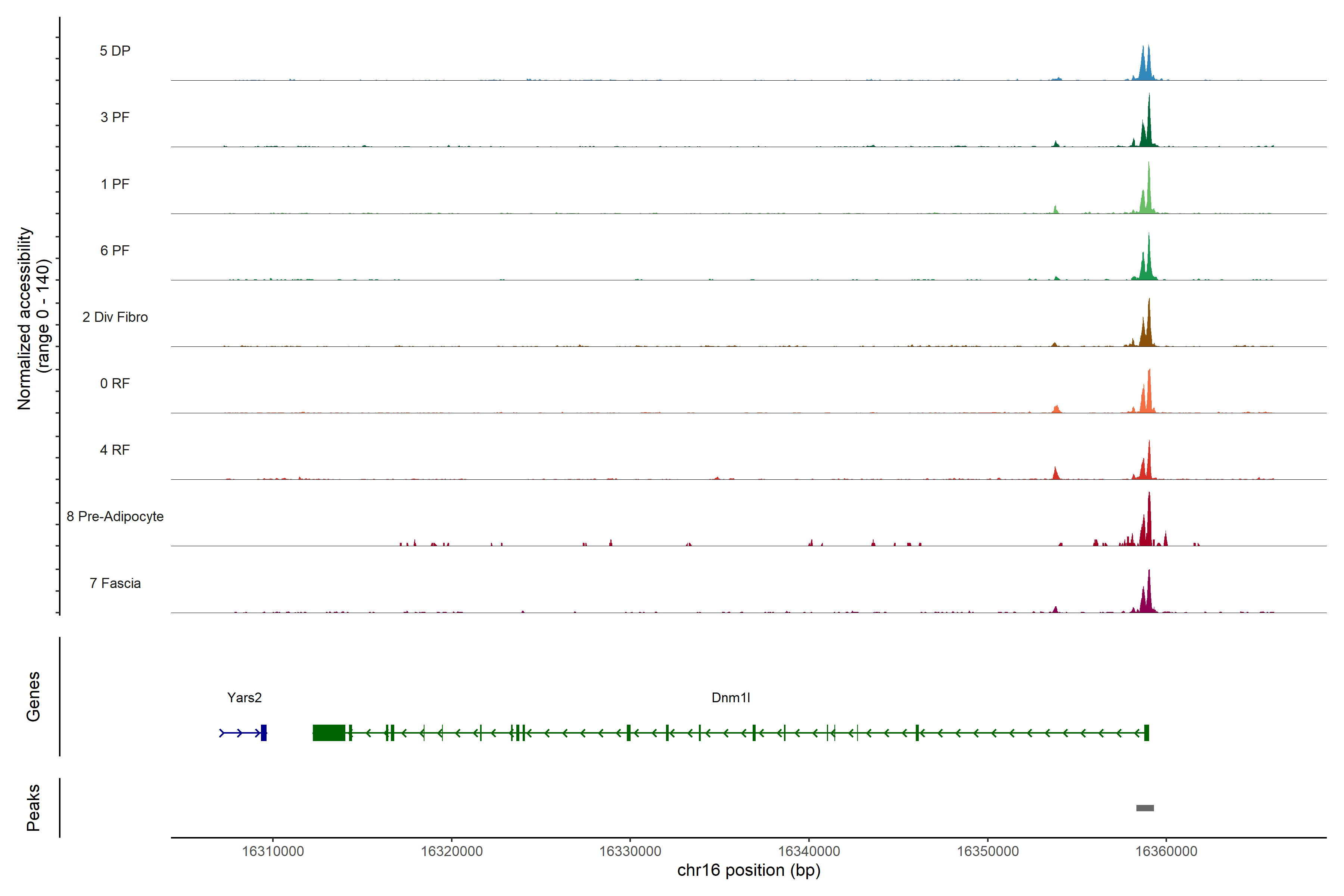
Task: Click the 8 Pre-Adipocyte track label
Action: coord(115,517)
